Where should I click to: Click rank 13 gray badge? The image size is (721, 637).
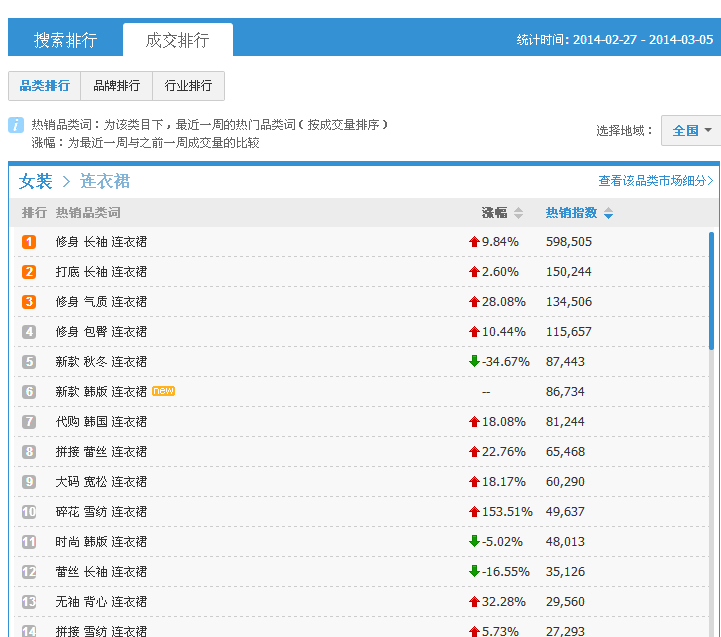click(29, 602)
